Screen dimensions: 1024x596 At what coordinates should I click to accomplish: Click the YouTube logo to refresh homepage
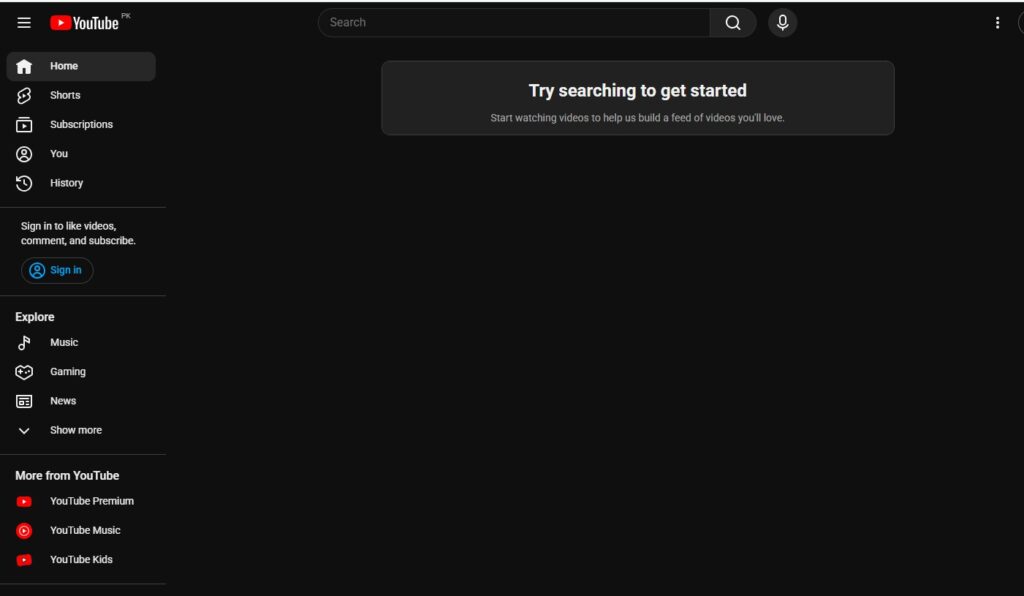86,22
